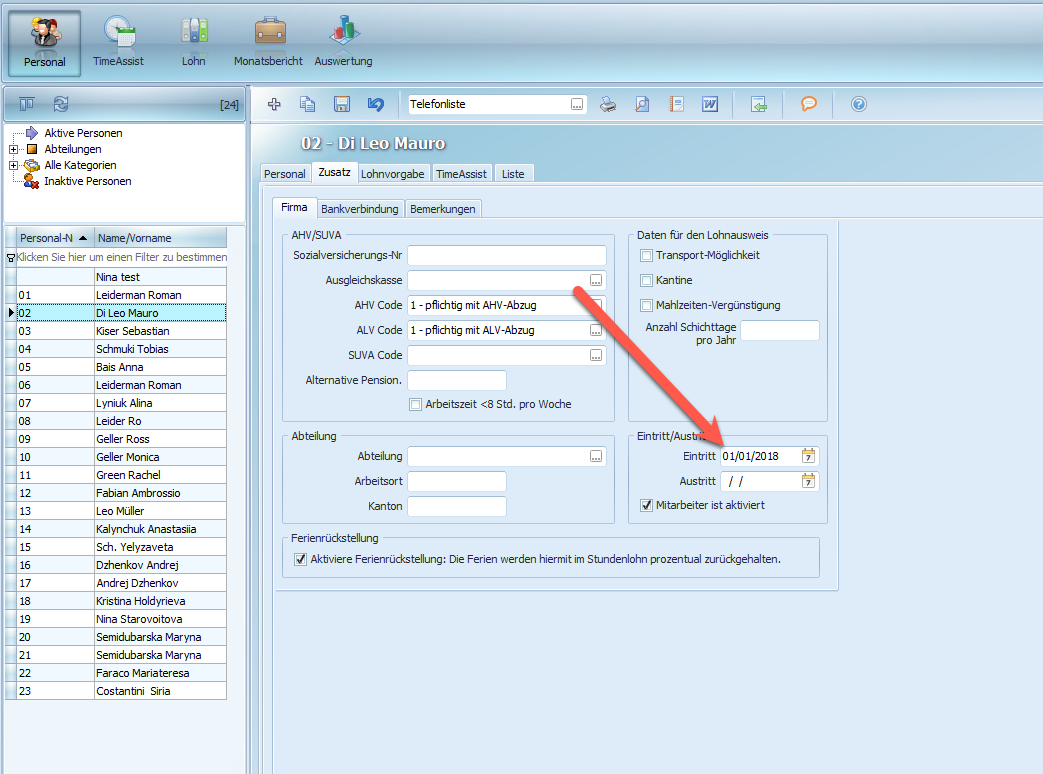Enable the Transport-Möglichkeit checkbox

pyautogui.click(x=646, y=255)
